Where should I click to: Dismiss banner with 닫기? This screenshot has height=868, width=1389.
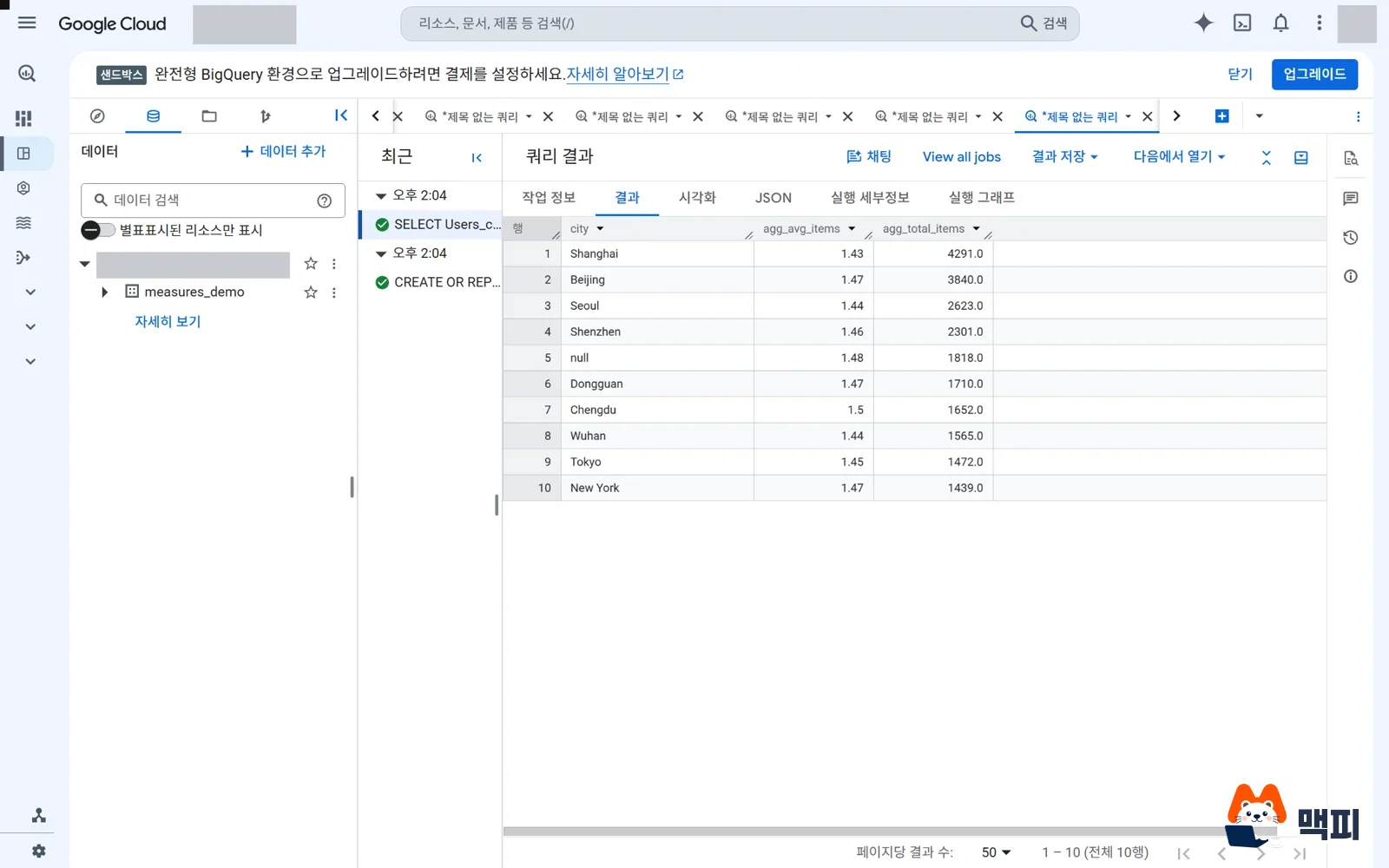1240,74
